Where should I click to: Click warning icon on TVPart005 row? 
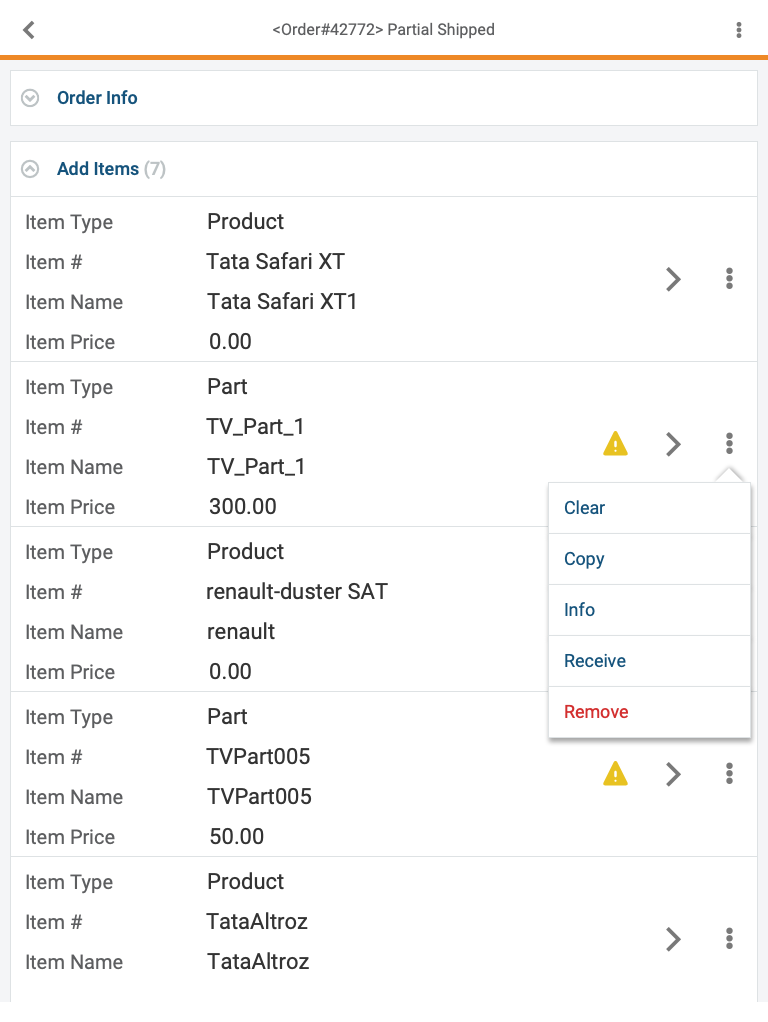[x=615, y=774]
